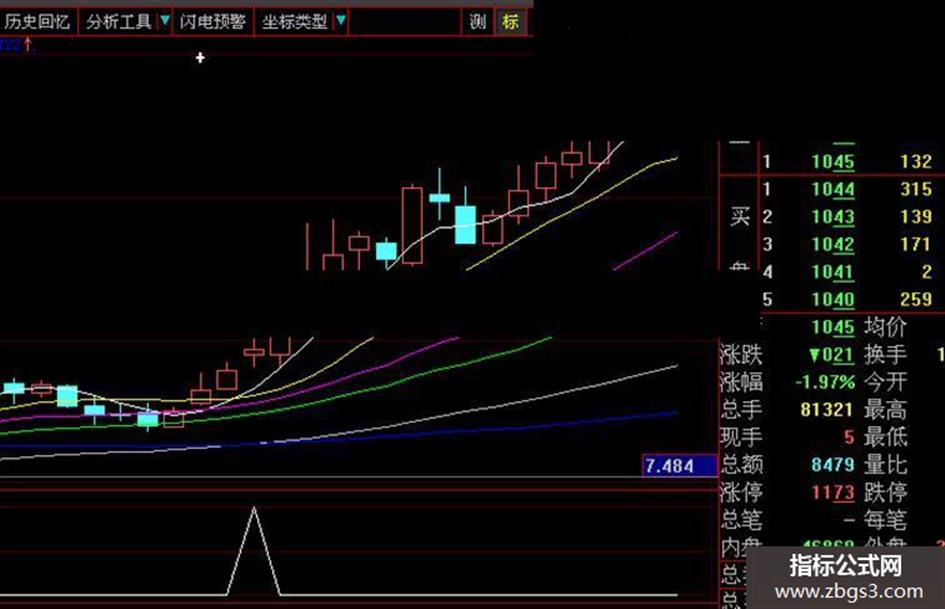Click buy-1 volume 315

point(916,189)
